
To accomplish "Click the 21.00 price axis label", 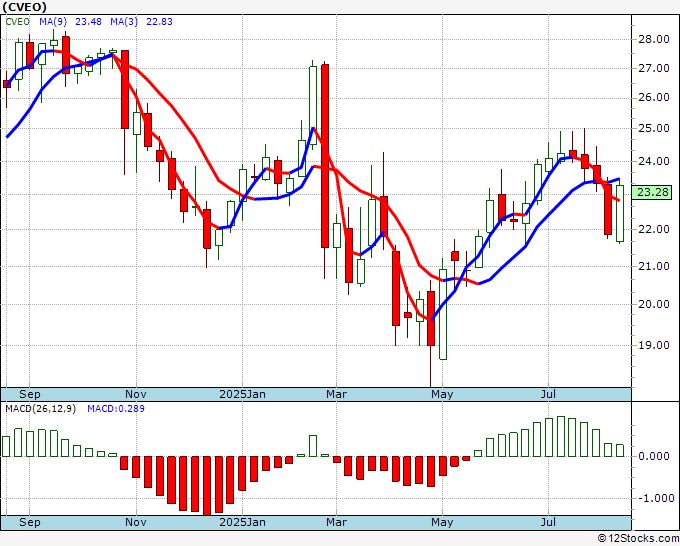I will click(654, 266).
